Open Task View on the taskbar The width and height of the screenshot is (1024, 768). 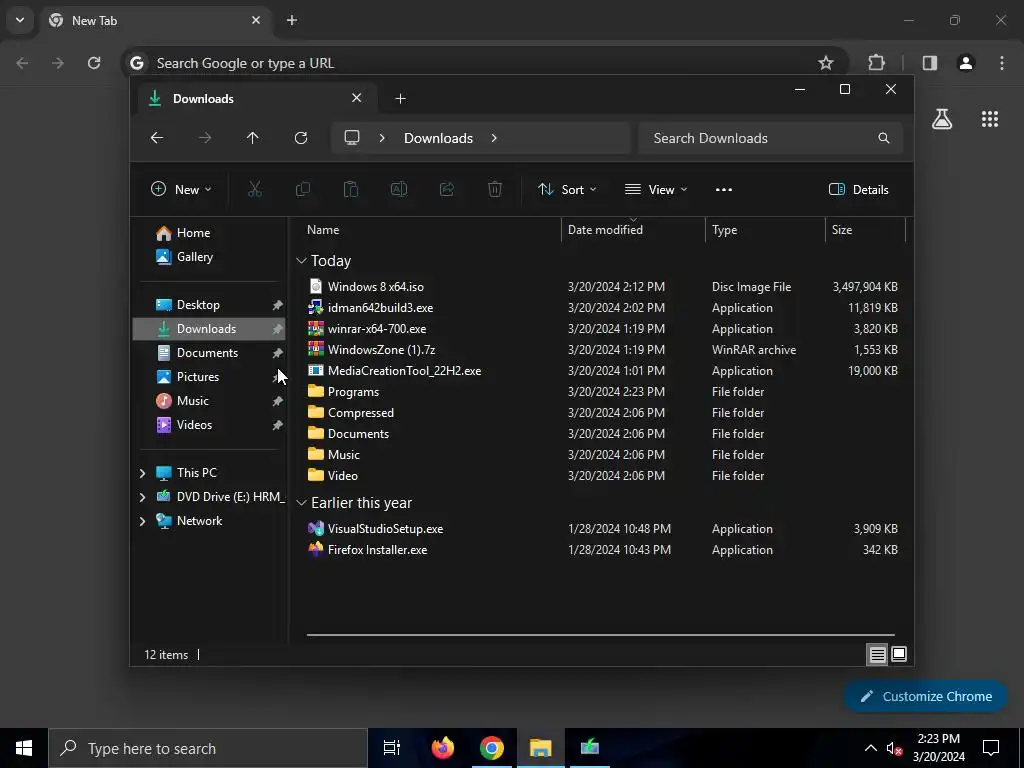pos(392,748)
